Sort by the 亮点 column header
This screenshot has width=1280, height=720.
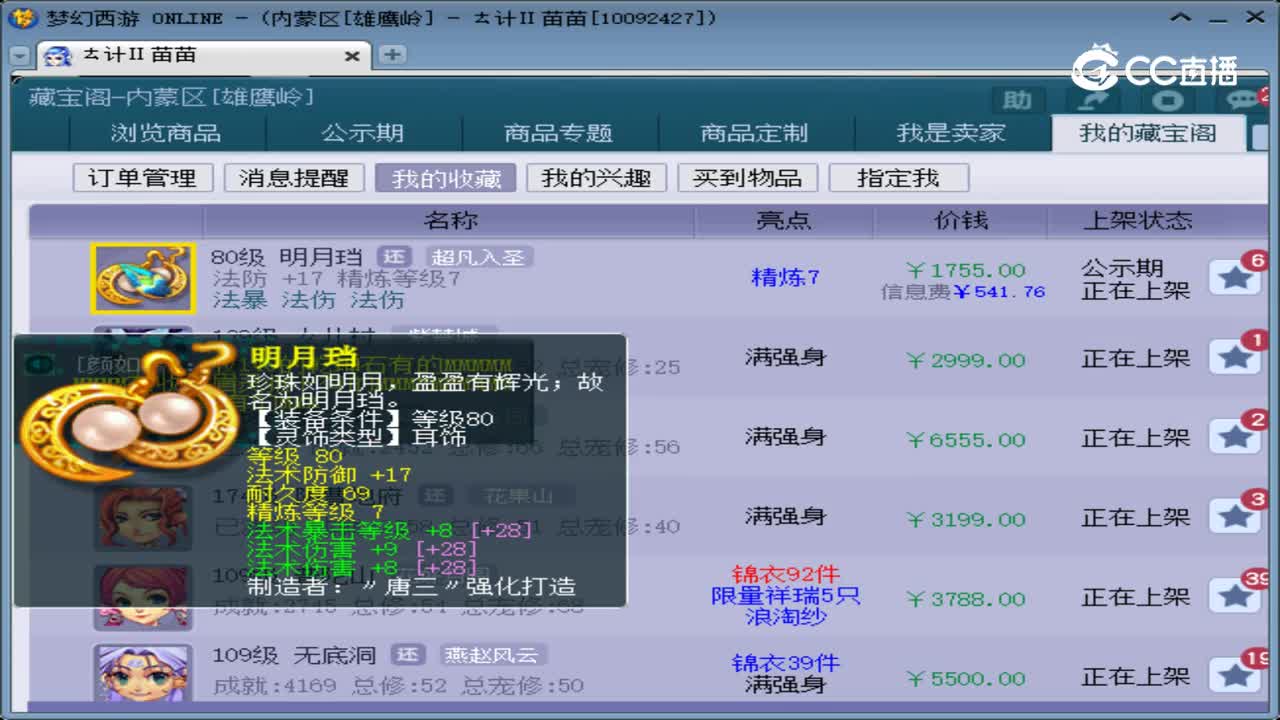pos(784,220)
